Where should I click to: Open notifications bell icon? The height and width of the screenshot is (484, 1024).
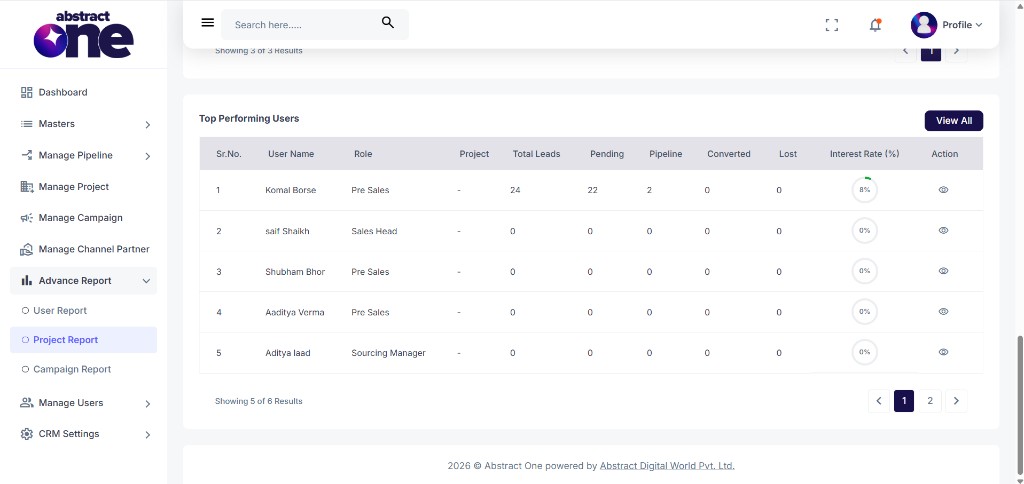[x=875, y=25]
